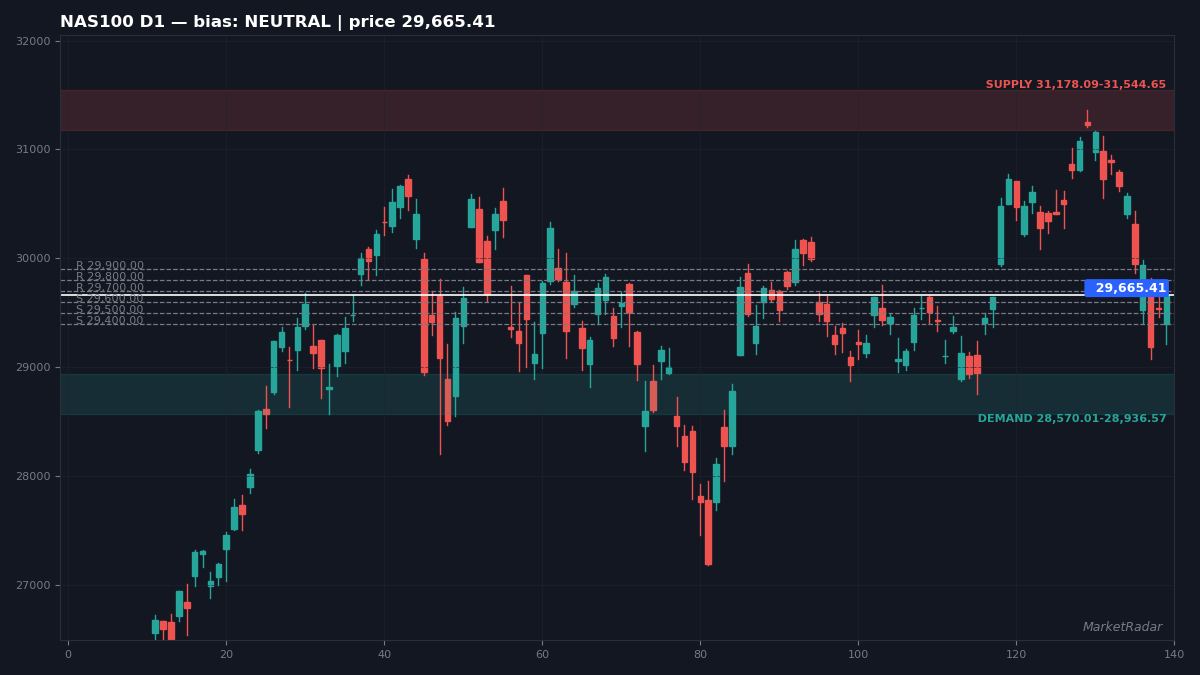Click the S 29,500.00 support label

(110, 310)
